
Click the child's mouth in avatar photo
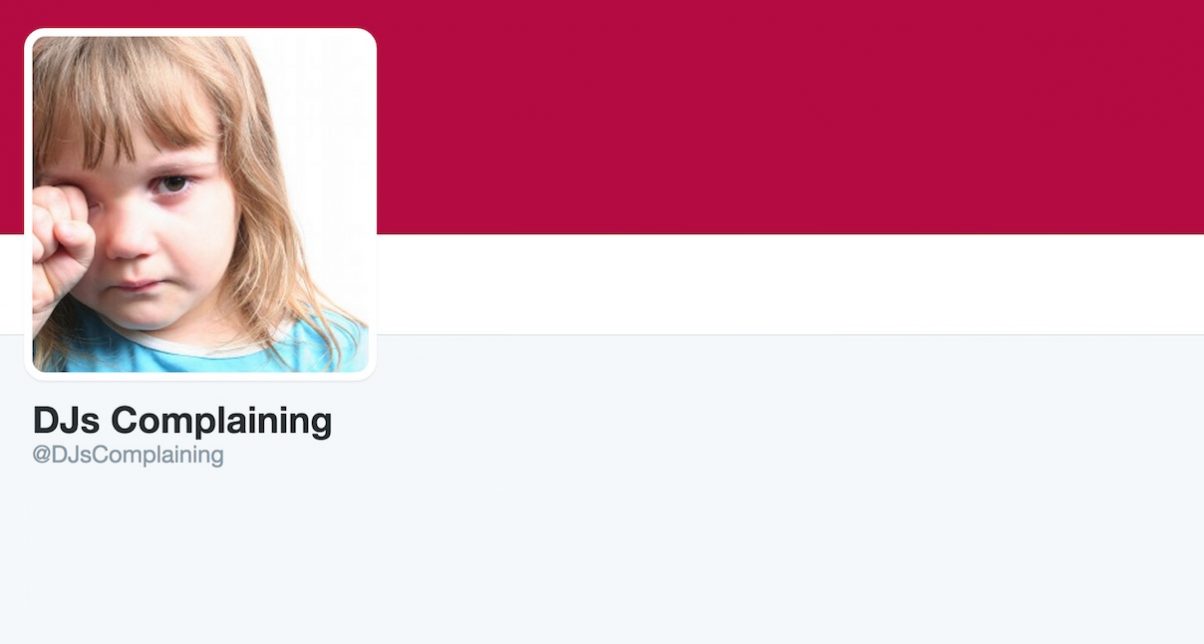[x=136, y=285]
